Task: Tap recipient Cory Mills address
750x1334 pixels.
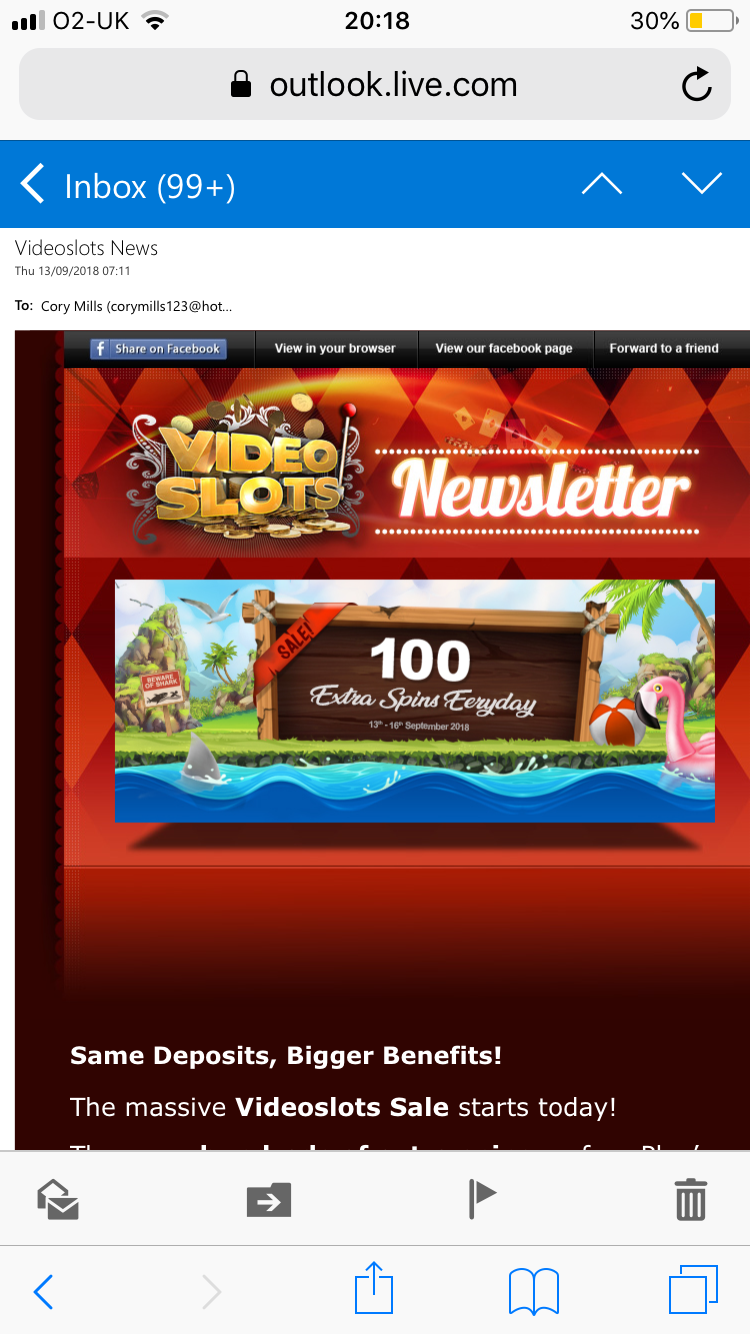Action: (137, 307)
